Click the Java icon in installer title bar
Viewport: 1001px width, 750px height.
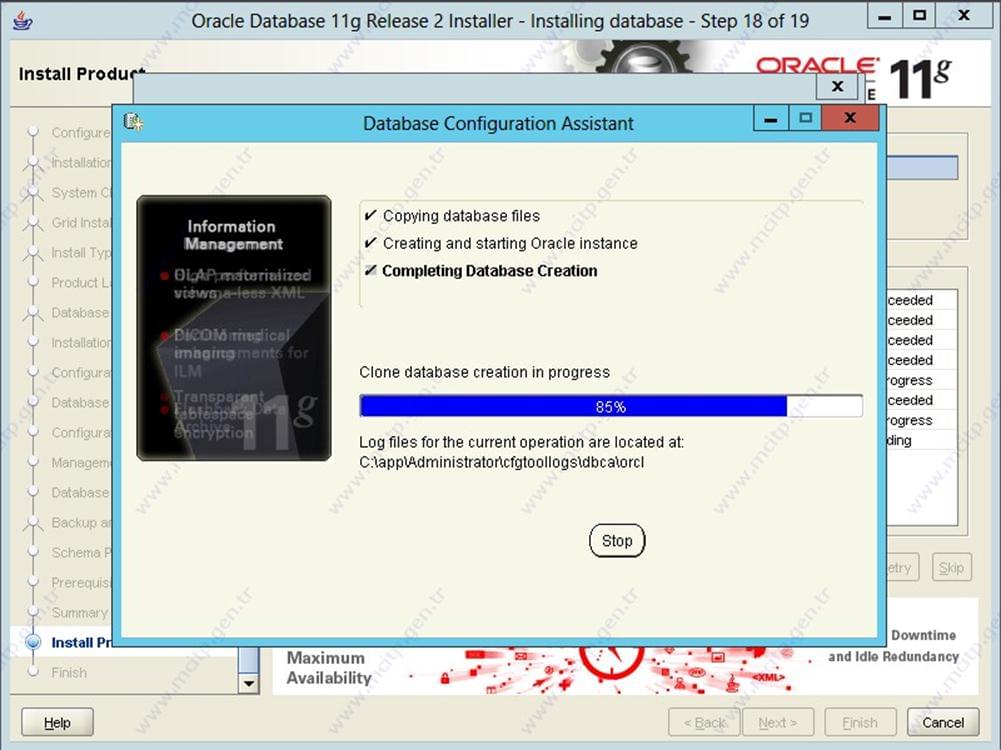tap(23, 20)
